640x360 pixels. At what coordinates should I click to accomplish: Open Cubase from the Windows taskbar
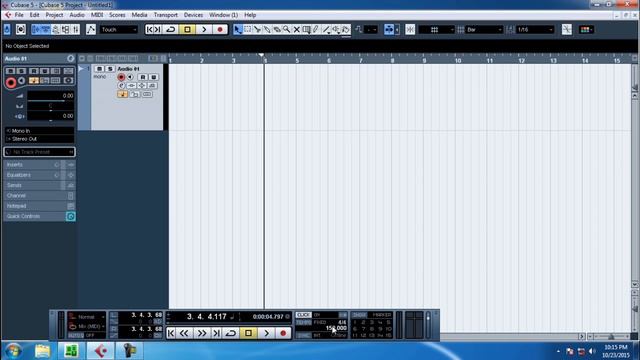[101, 351]
